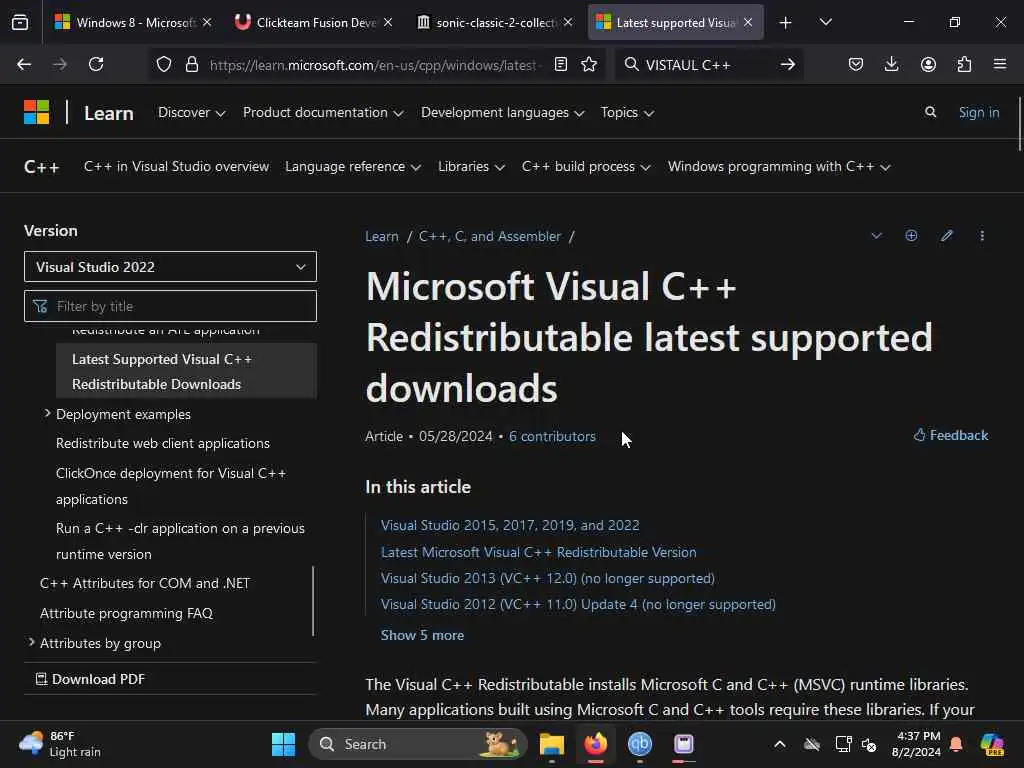Run the search with the arrow button
The width and height of the screenshot is (1024, 768).
point(788,64)
